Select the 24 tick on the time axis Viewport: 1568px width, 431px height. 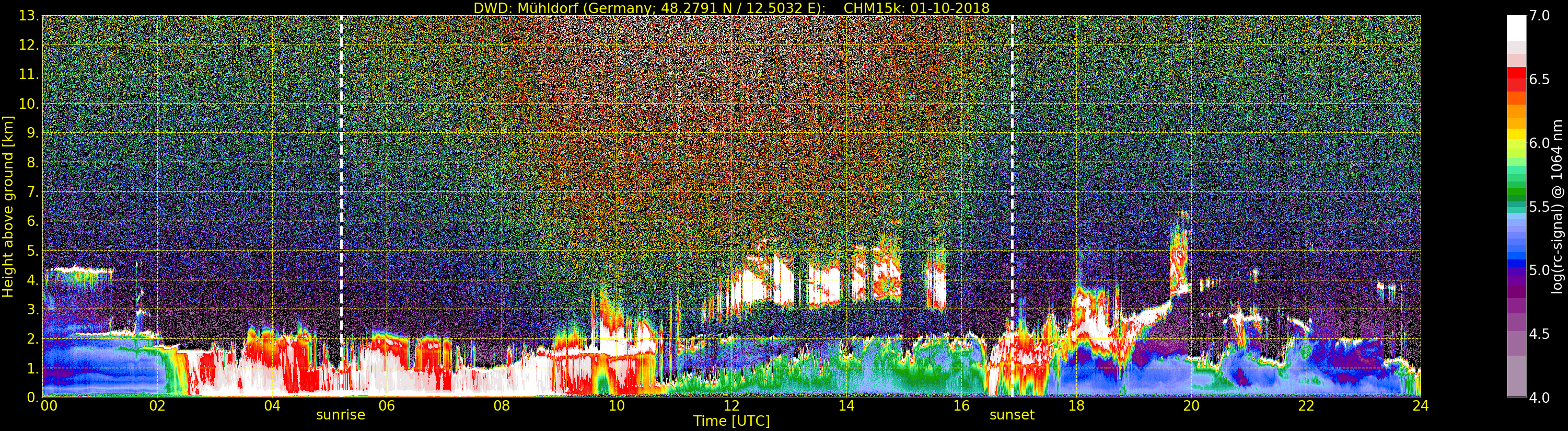point(1421,406)
